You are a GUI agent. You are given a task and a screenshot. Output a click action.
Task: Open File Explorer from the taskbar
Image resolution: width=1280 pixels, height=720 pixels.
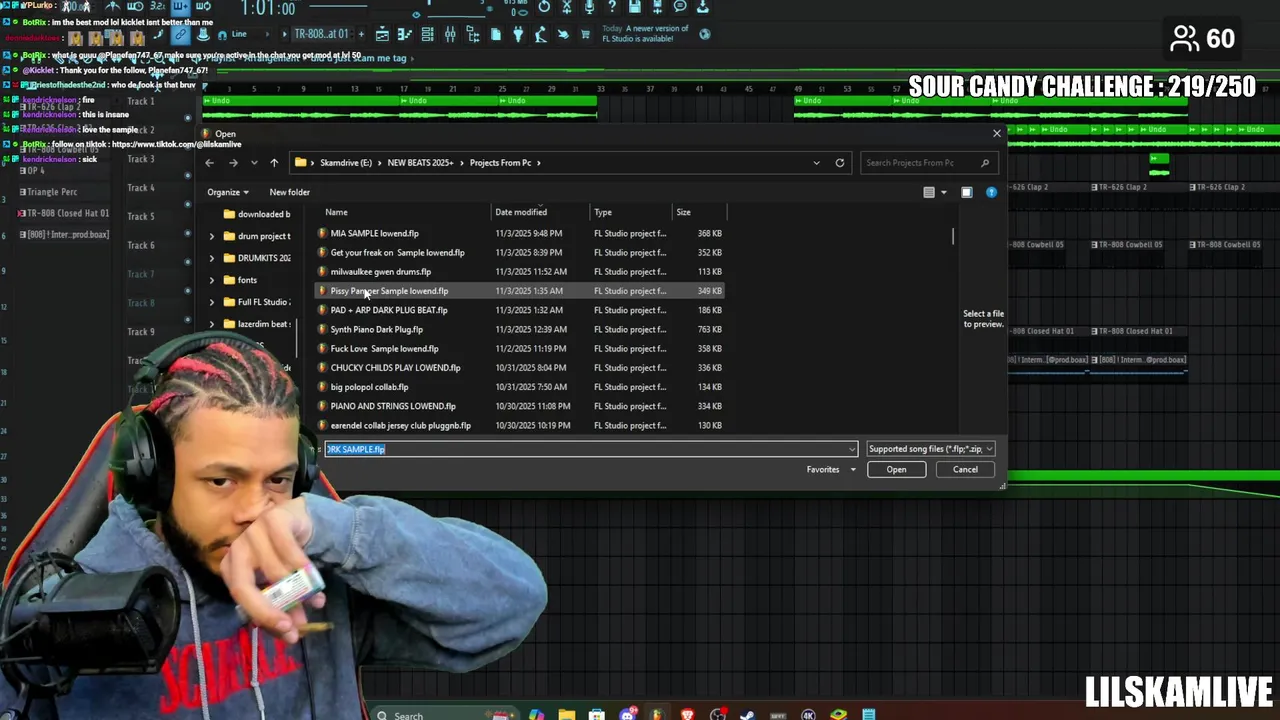pos(567,714)
